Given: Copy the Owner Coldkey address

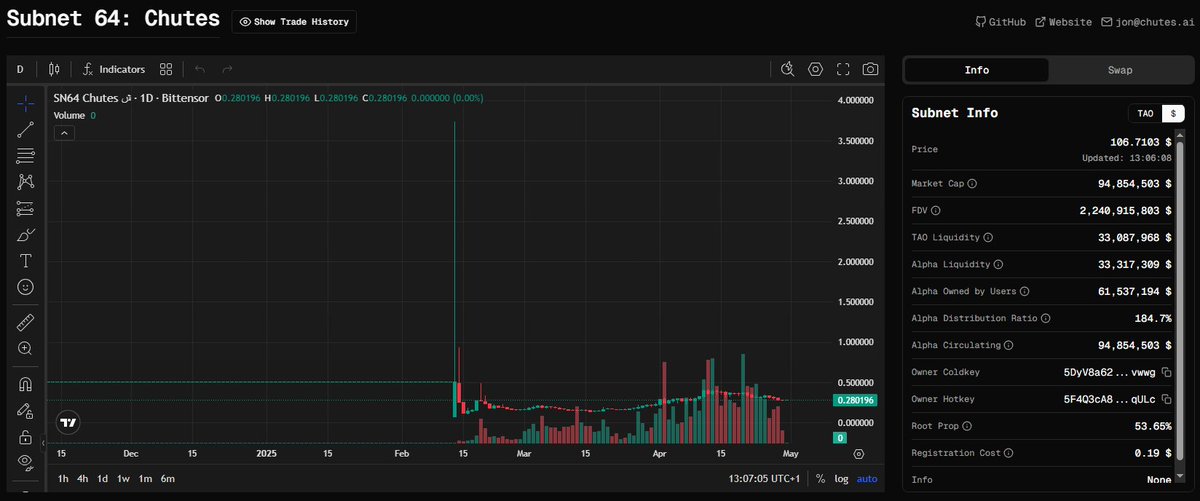Looking at the screenshot, I should 1167,372.
